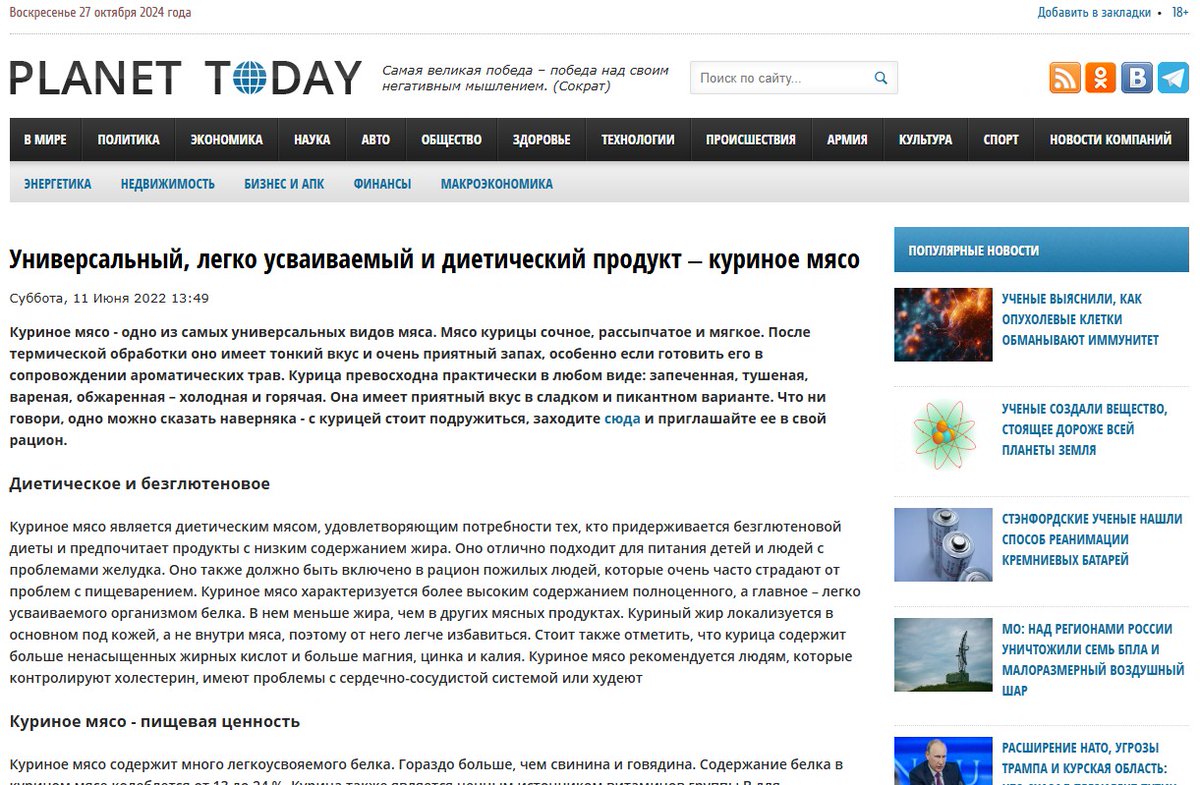1200x785 pixels.
Task: Select the 'ЭНЕРГЕТИКА' submenu item
Action: pos(57,184)
